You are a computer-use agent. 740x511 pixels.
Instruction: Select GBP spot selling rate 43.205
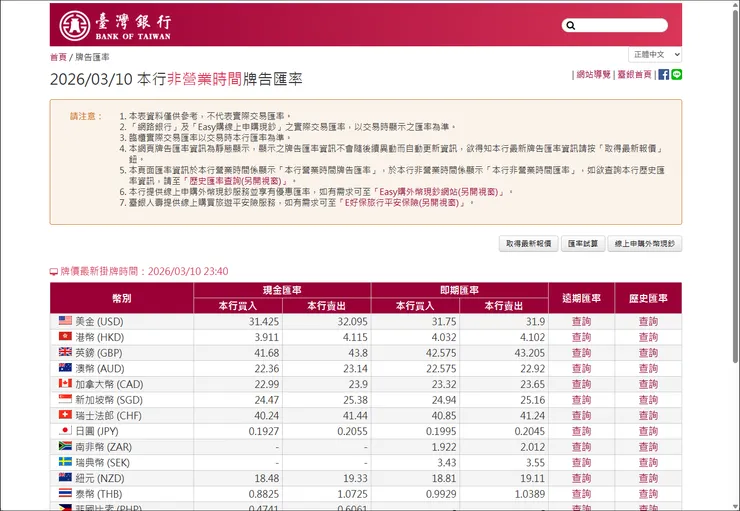[530, 352]
